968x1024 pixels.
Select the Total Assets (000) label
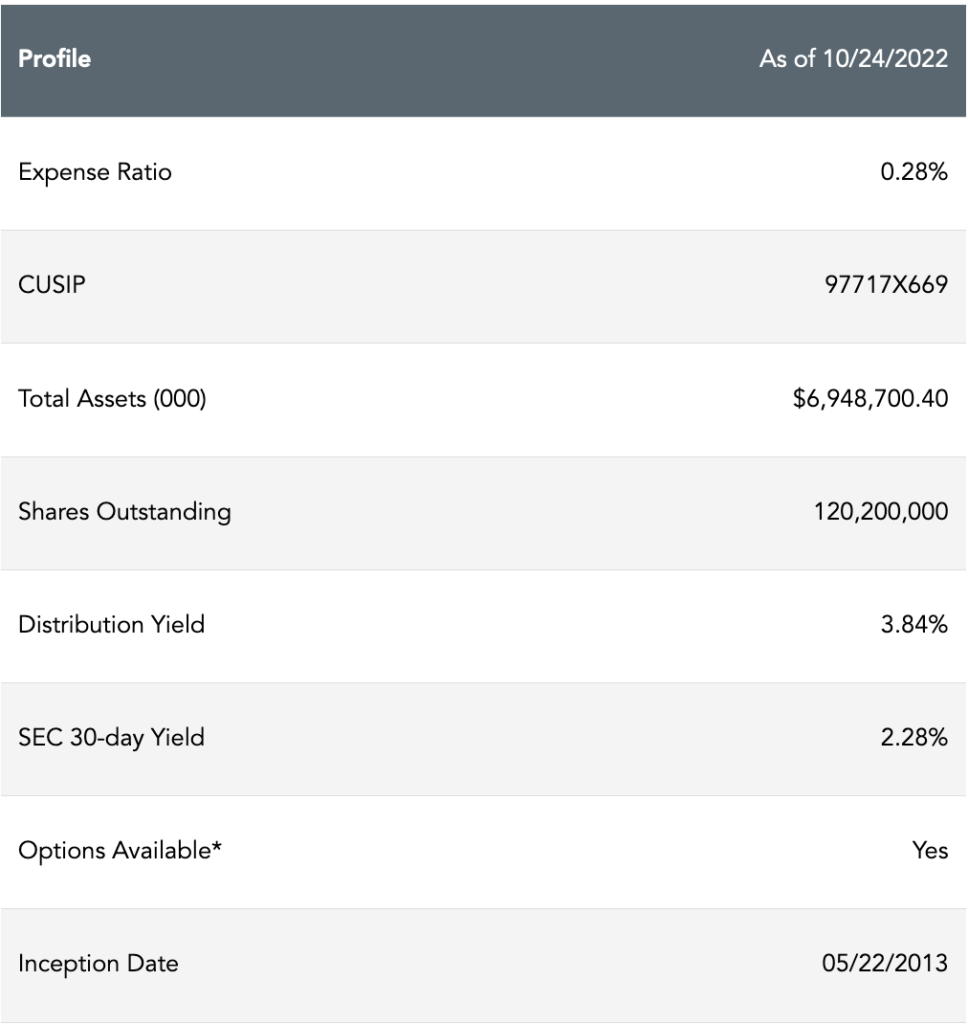[x=112, y=398]
